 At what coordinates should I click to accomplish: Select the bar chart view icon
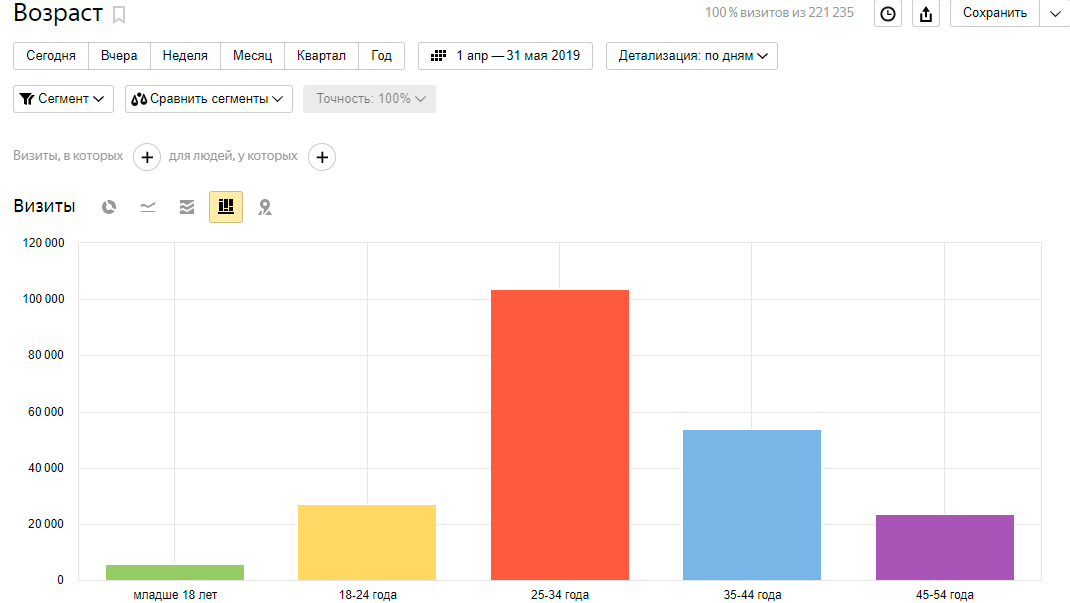[x=226, y=207]
